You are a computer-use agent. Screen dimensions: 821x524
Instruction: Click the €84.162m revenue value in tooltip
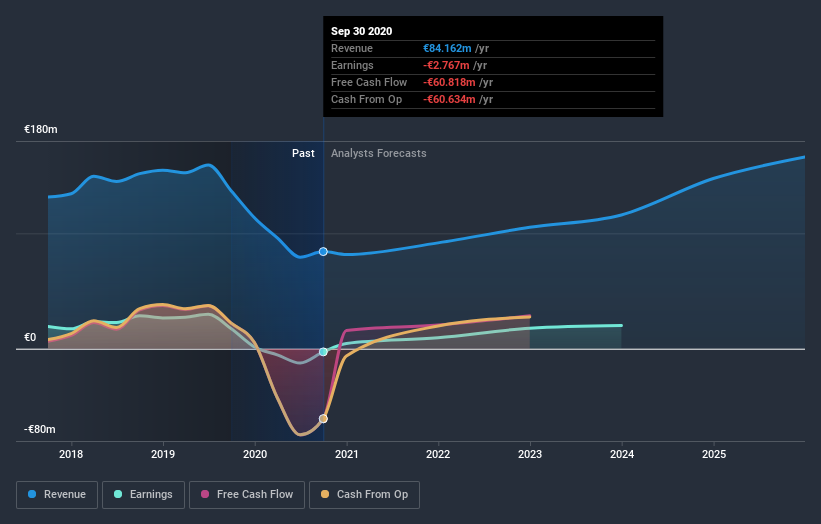(x=447, y=48)
